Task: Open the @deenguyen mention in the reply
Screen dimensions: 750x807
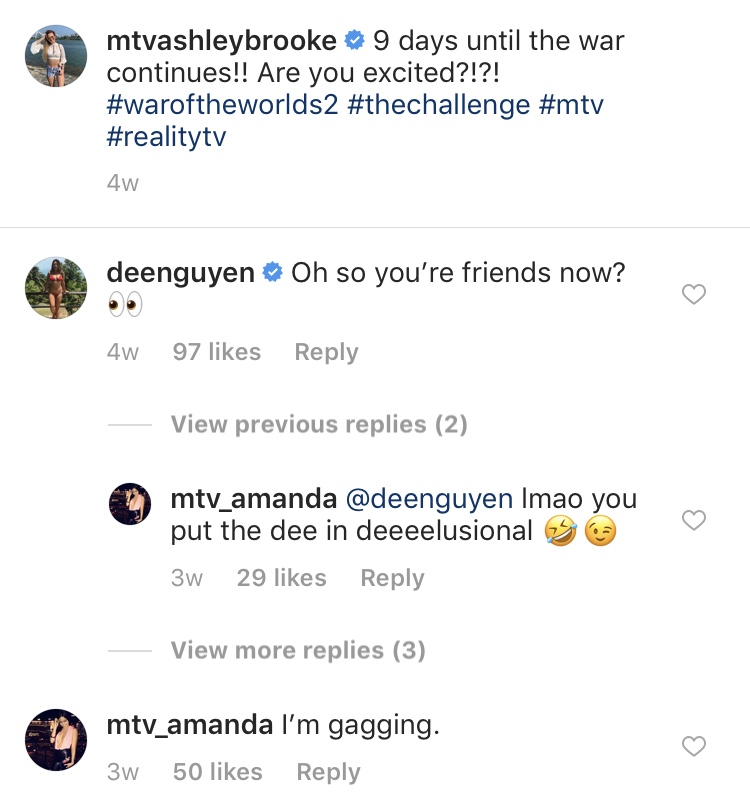Action: (429, 499)
